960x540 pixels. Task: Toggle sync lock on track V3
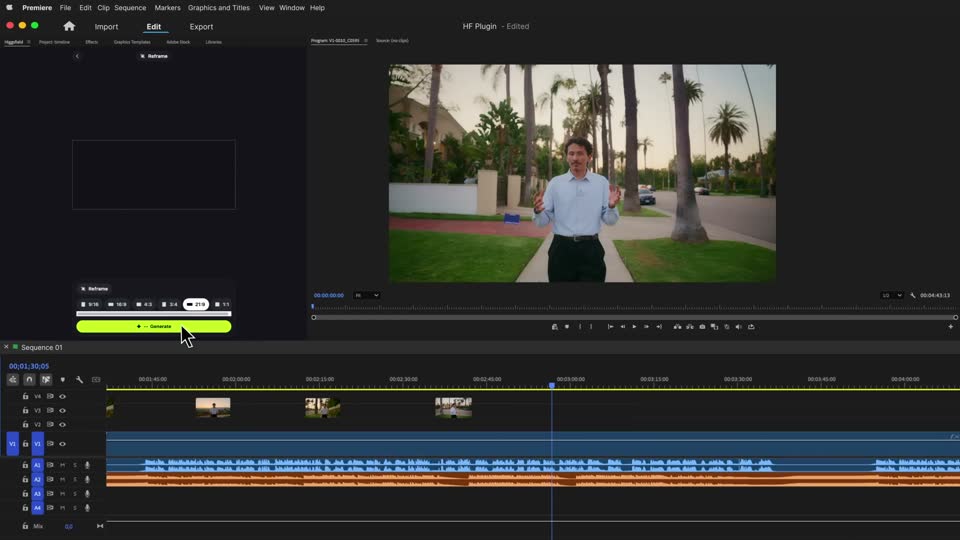(50, 411)
